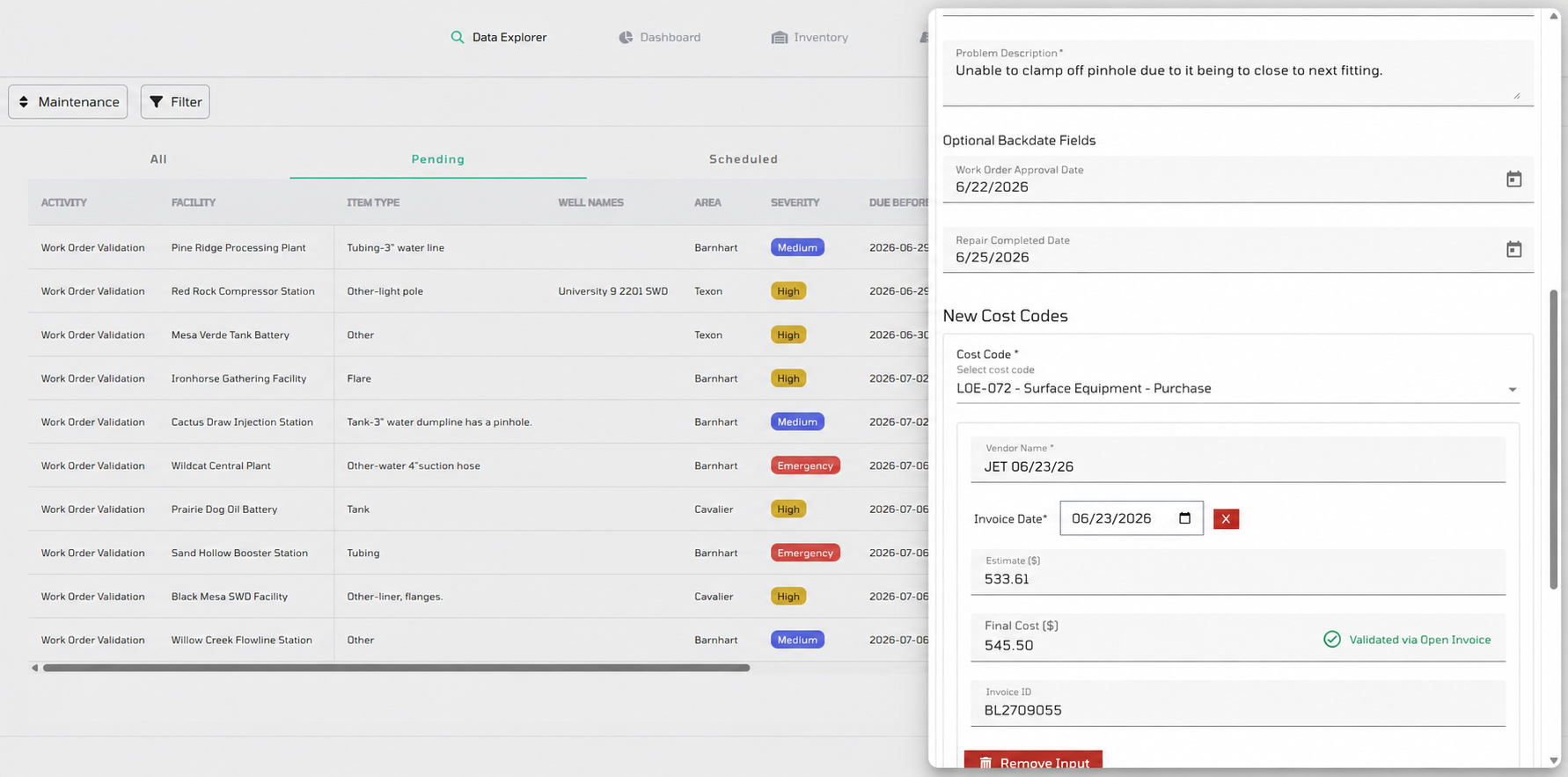Click the Data Explorer search icon
This screenshot has width=1568, height=777.
pos(457,37)
